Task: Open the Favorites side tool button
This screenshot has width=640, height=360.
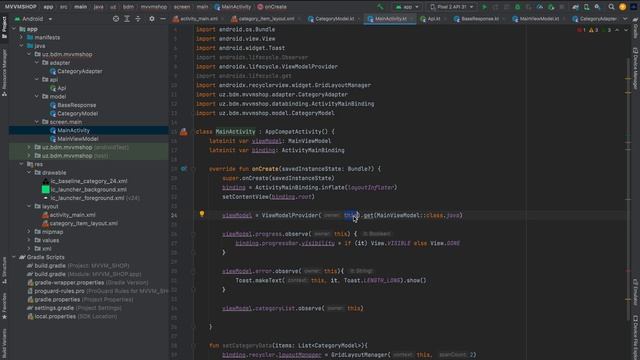Action: (4, 306)
